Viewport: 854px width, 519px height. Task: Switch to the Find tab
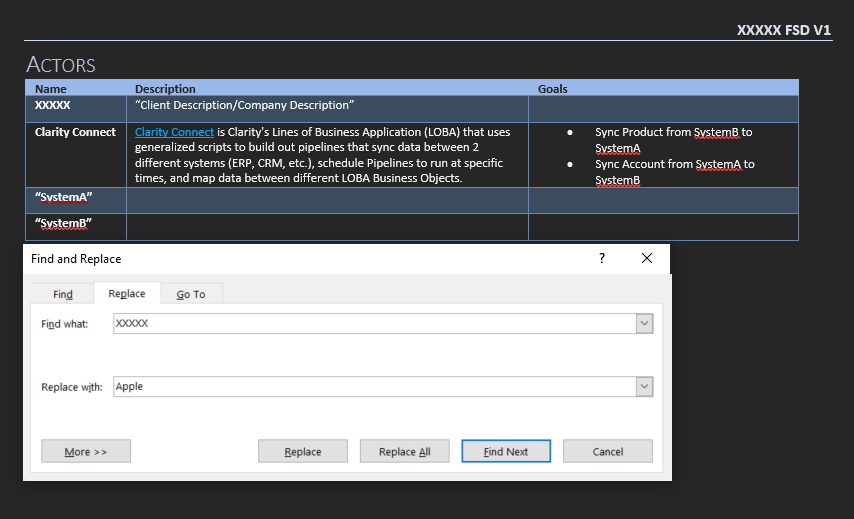[x=63, y=294]
